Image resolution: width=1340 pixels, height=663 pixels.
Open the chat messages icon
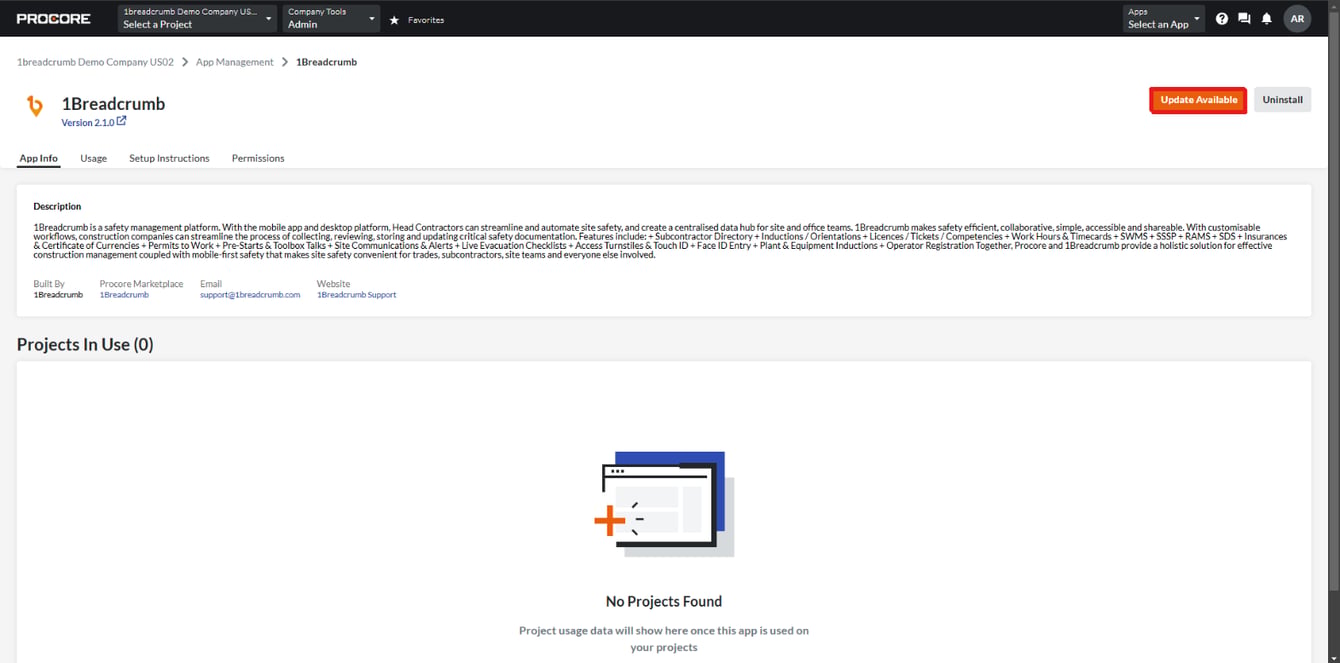pos(1244,19)
